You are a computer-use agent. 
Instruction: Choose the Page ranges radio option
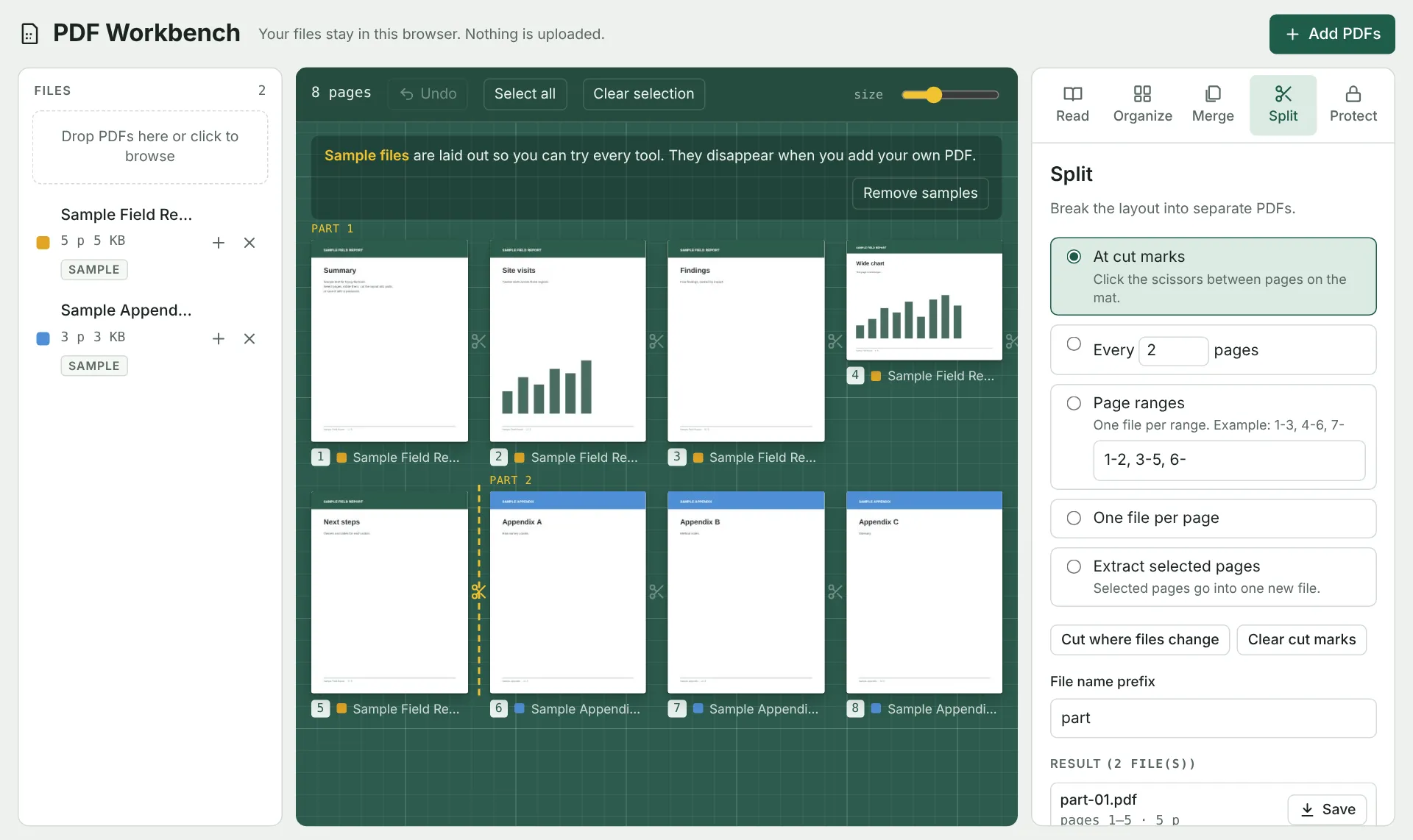pos(1074,403)
